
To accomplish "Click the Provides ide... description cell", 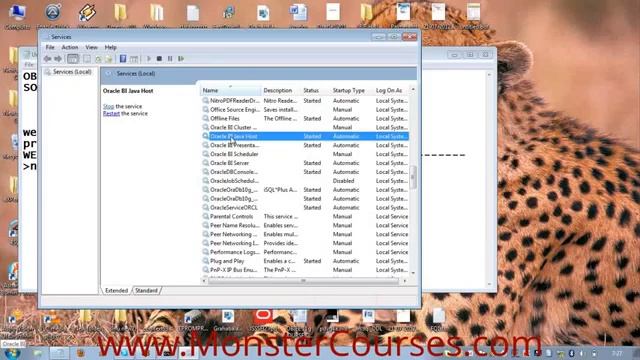I will [281, 243].
